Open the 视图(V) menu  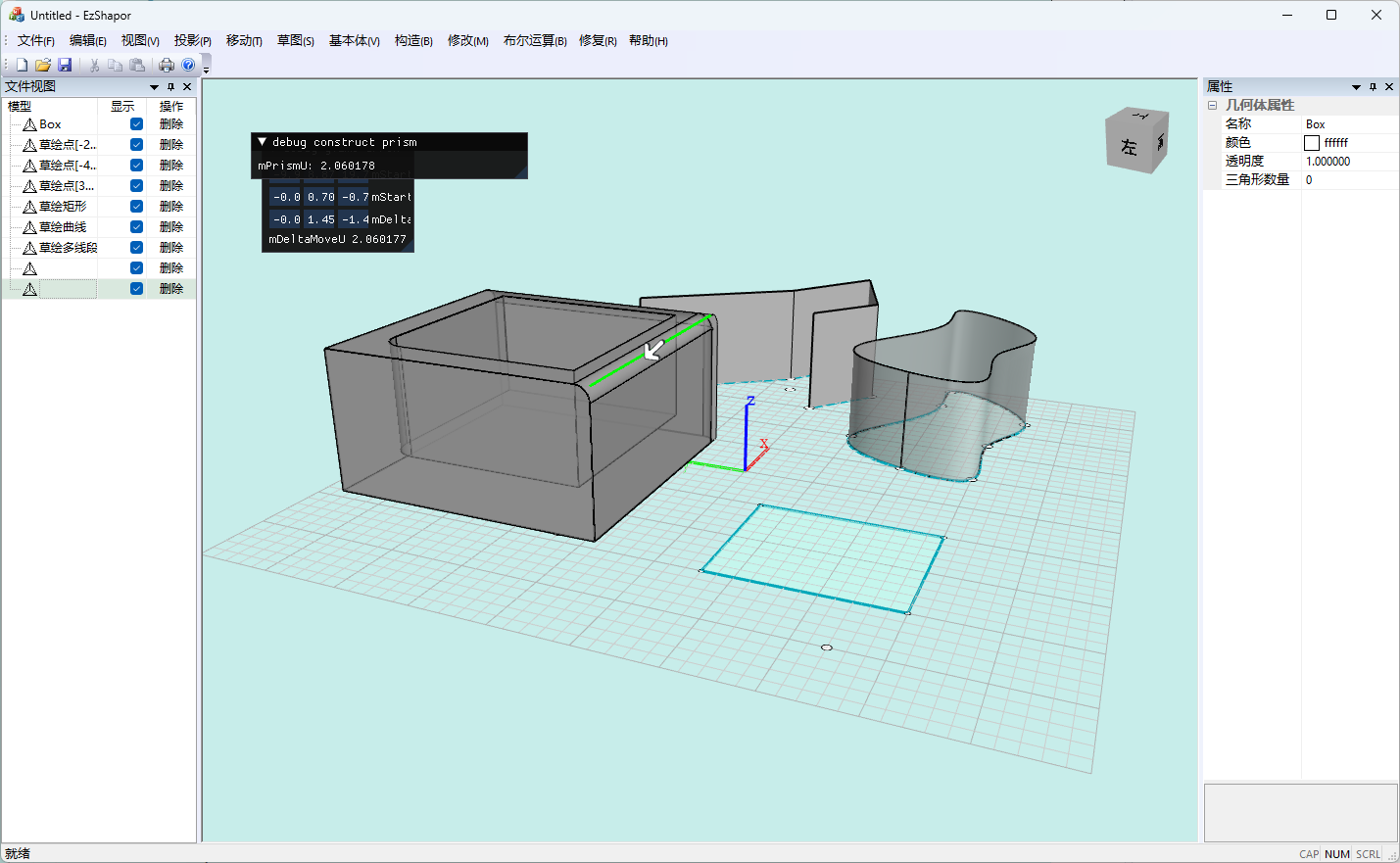pyautogui.click(x=140, y=40)
